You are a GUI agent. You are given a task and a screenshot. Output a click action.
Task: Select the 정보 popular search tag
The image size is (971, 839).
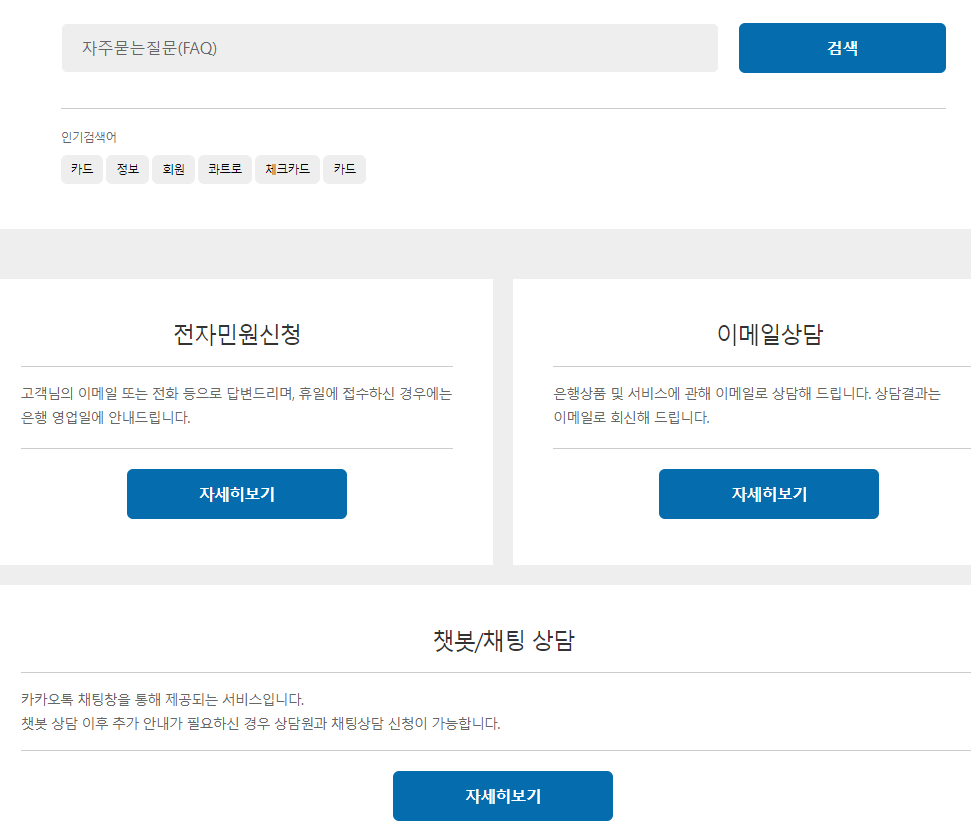pyautogui.click(x=127, y=169)
